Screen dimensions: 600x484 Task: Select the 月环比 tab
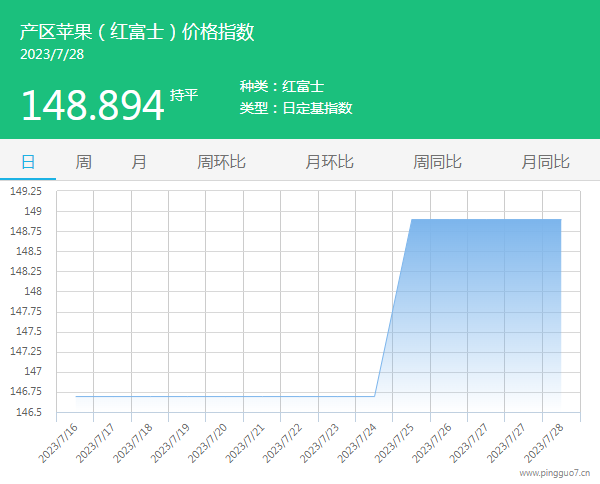pos(329,162)
